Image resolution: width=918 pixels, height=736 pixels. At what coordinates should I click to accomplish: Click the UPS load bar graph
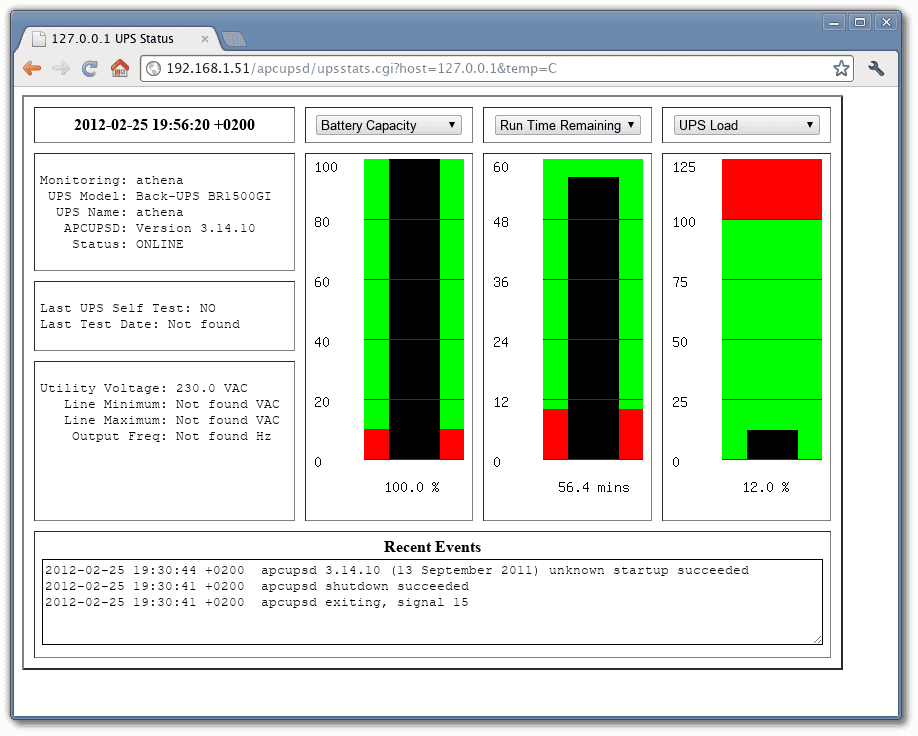(772, 309)
